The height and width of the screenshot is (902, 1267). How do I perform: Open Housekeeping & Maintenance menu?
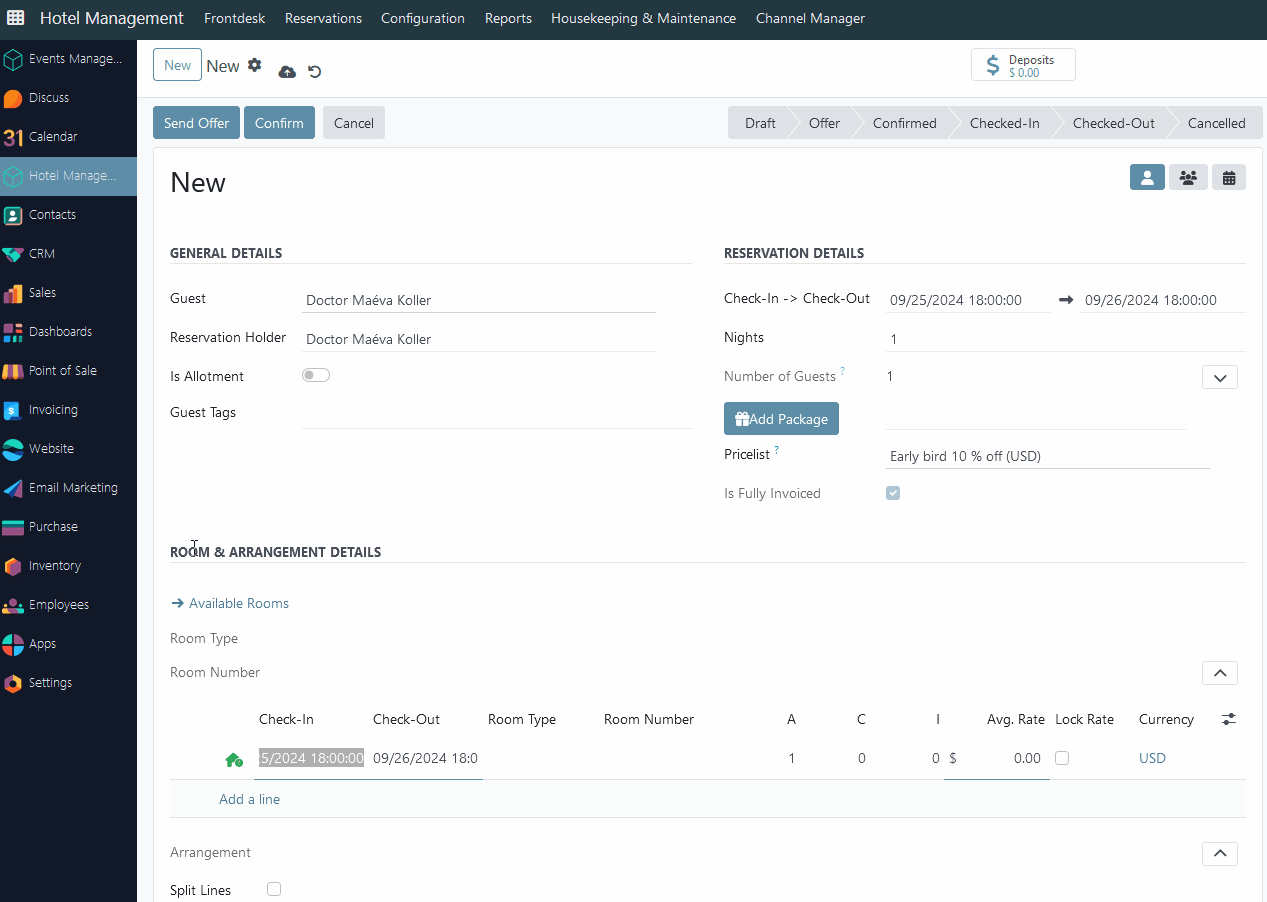pyautogui.click(x=643, y=18)
